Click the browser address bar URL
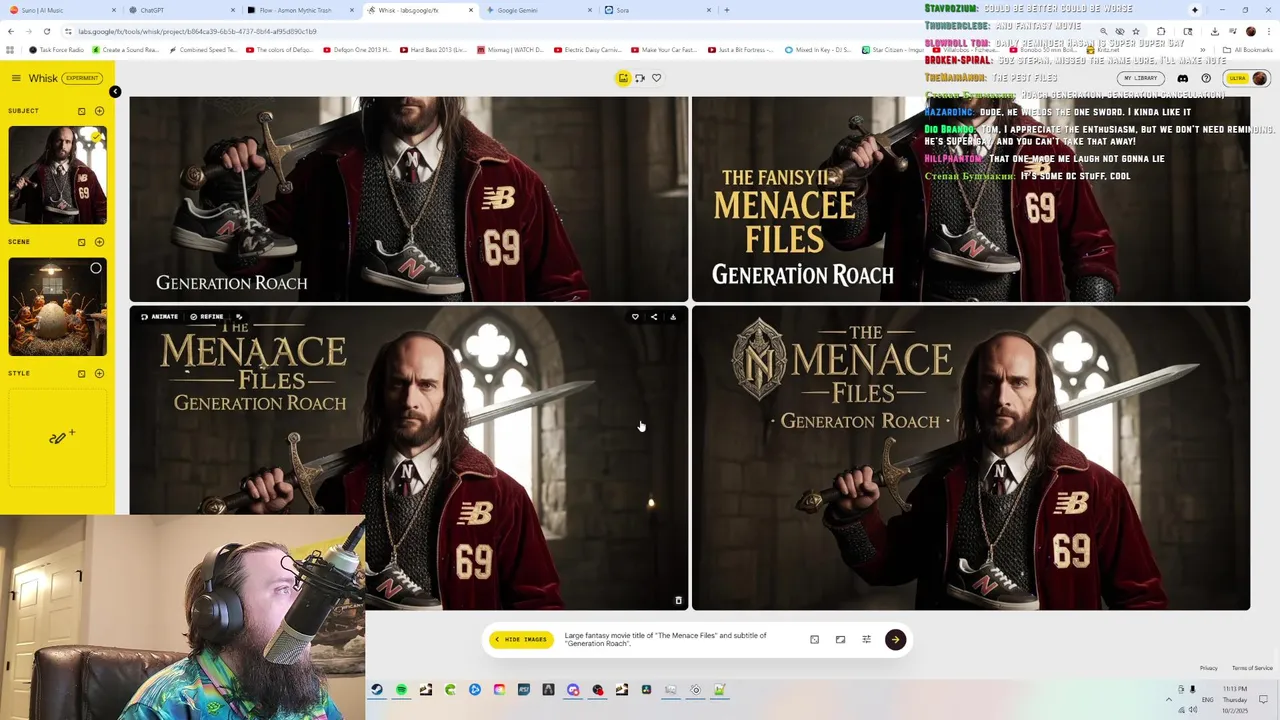This screenshot has width=1280, height=720. click(x=197, y=31)
